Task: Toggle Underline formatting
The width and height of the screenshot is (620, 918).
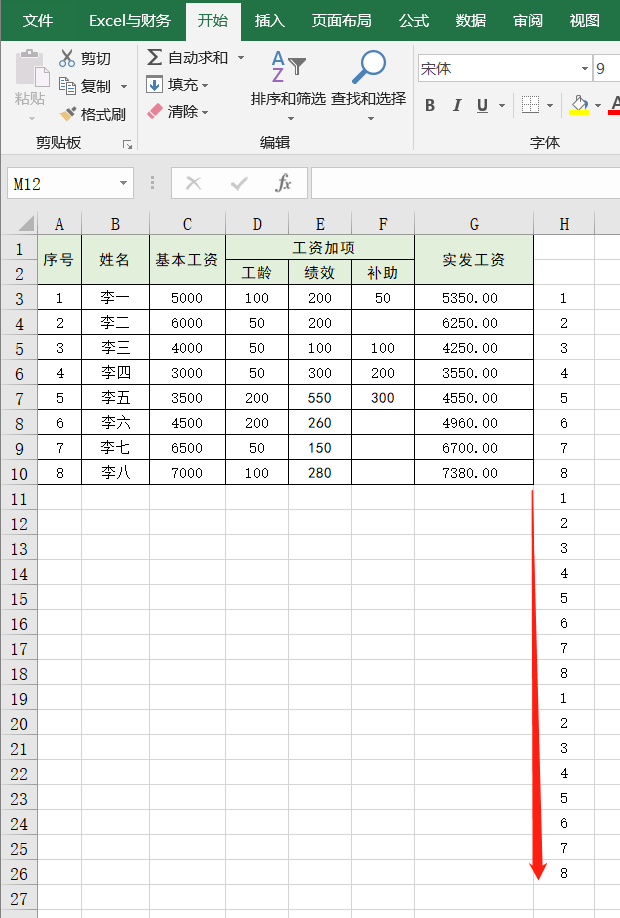Action: click(483, 106)
